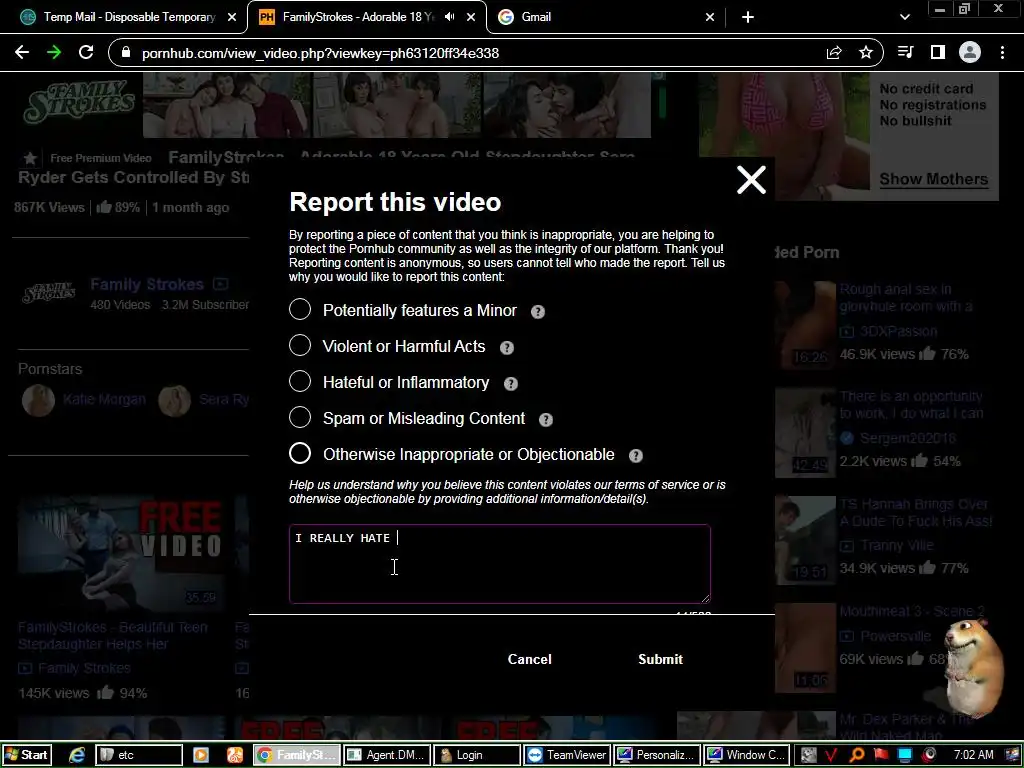
Task: Close the FamilyStrokes tab
Action: click(471, 17)
